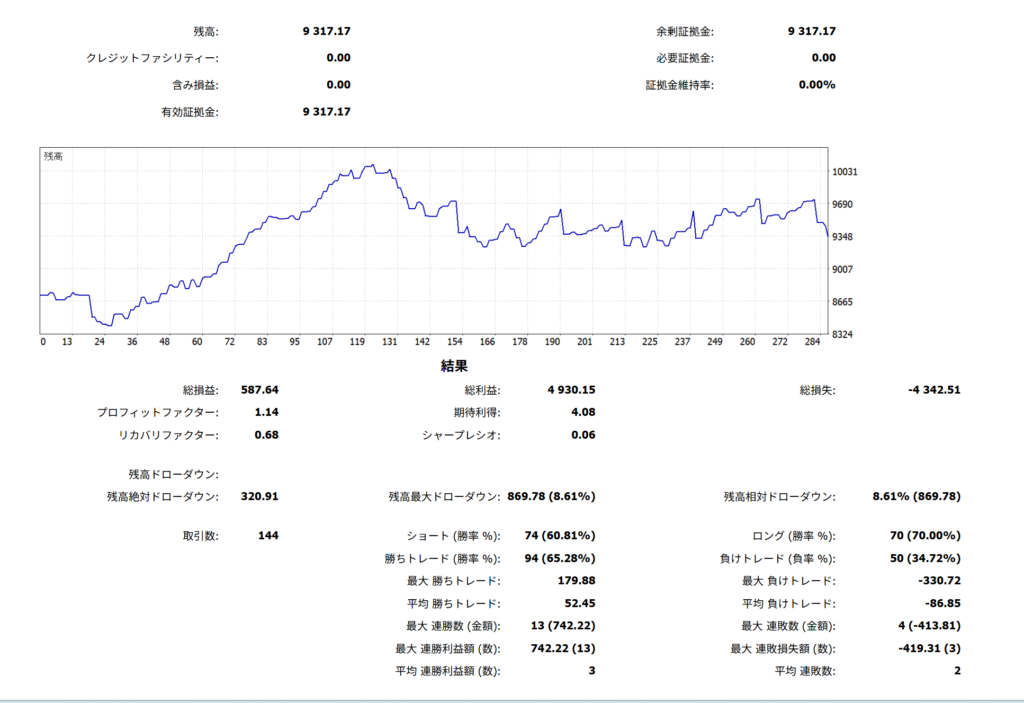1024x703 pixels.
Task: Click the 期待利得 value 4.08
Action: [582, 412]
